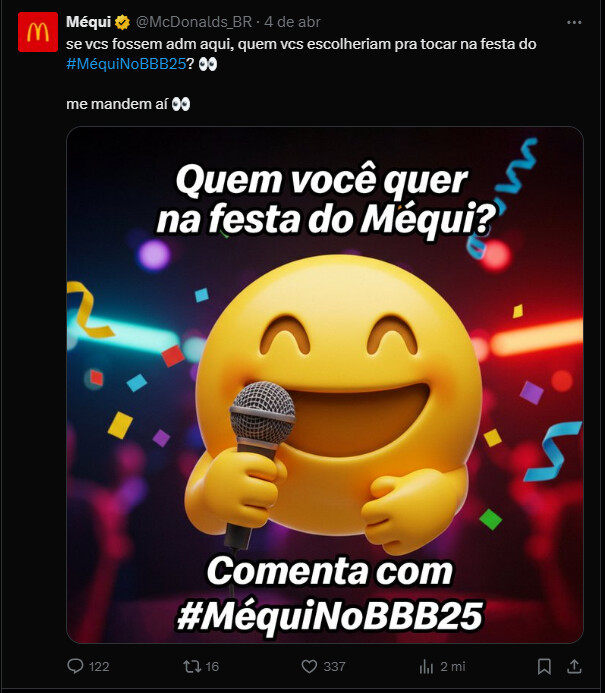This screenshot has height=693, width=605.
Task: Click the gold verified badge beside Méqui
Action: point(122,22)
